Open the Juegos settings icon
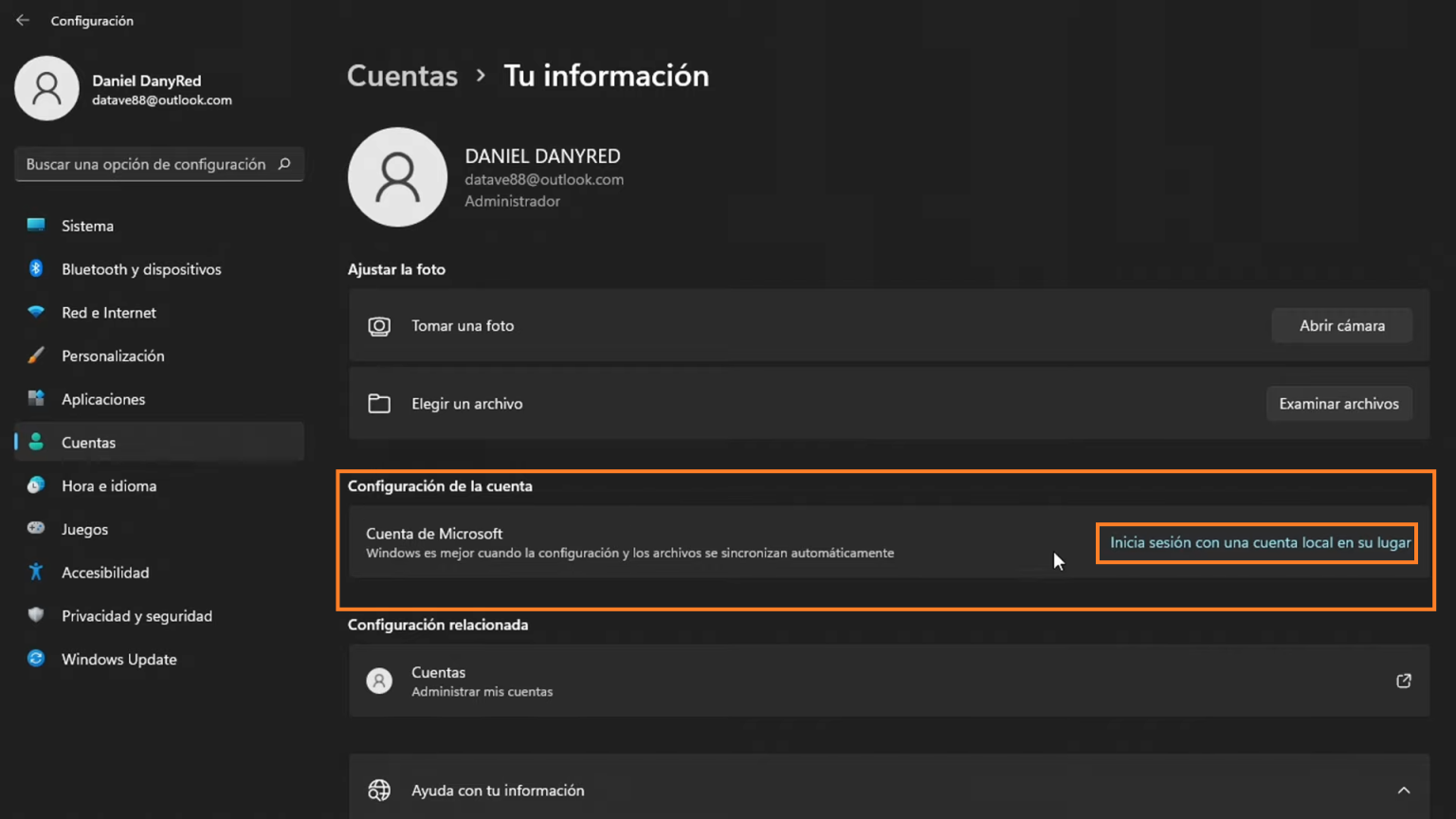 (x=35, y=529)
